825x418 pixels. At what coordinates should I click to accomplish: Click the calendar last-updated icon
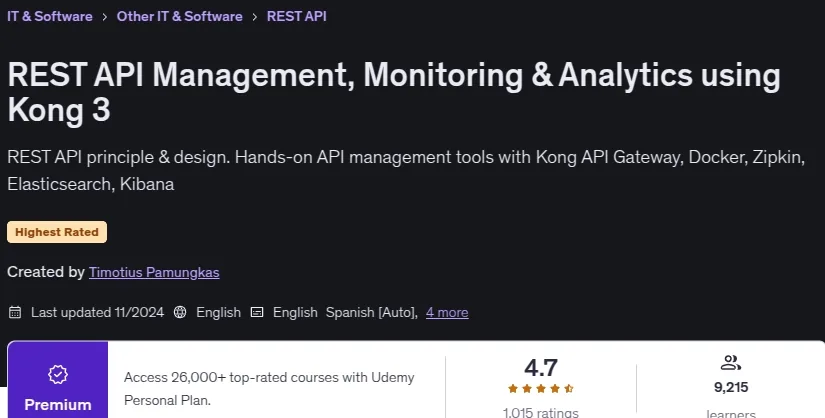[15, 313]
